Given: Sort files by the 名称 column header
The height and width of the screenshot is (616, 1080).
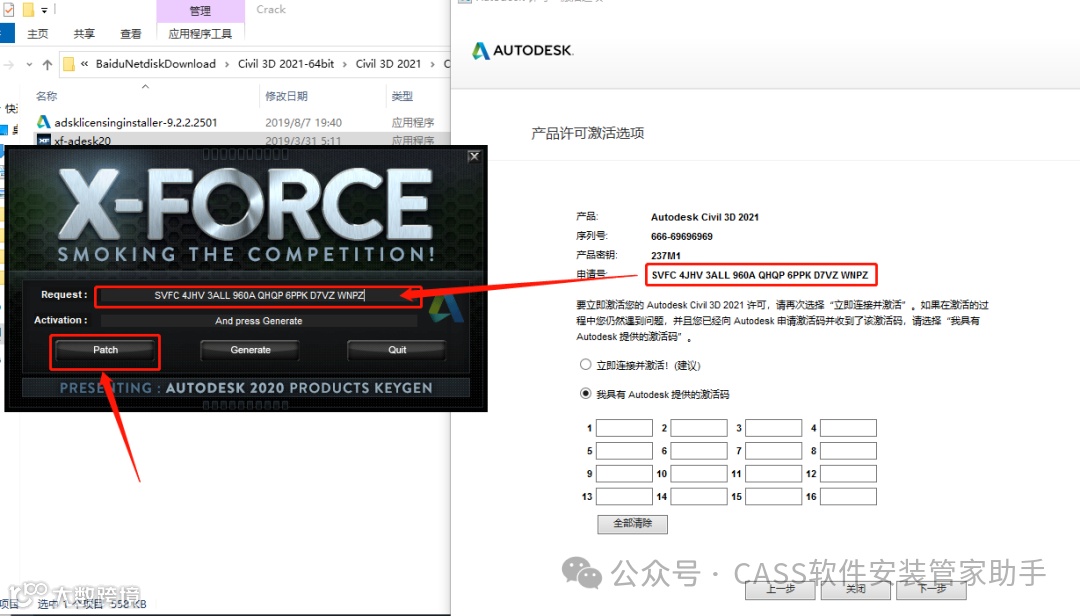Looking at the screenshot, I should 47,96.
